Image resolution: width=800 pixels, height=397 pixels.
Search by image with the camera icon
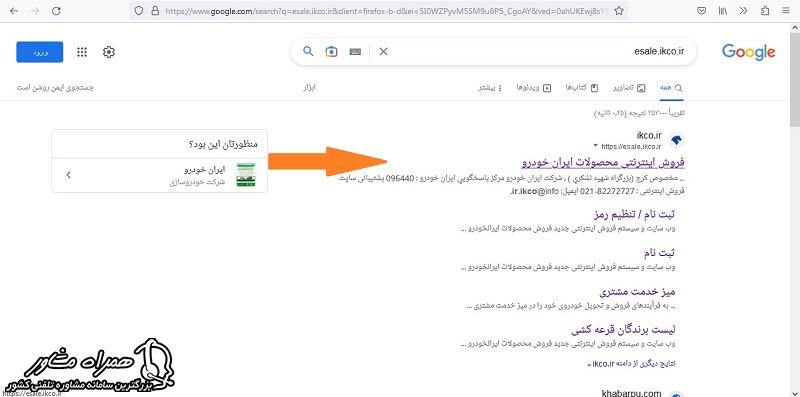click(332, 52)
